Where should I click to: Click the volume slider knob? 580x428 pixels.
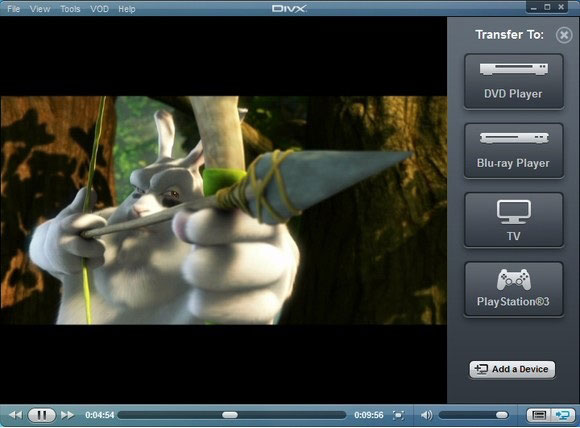click(502, 415)
